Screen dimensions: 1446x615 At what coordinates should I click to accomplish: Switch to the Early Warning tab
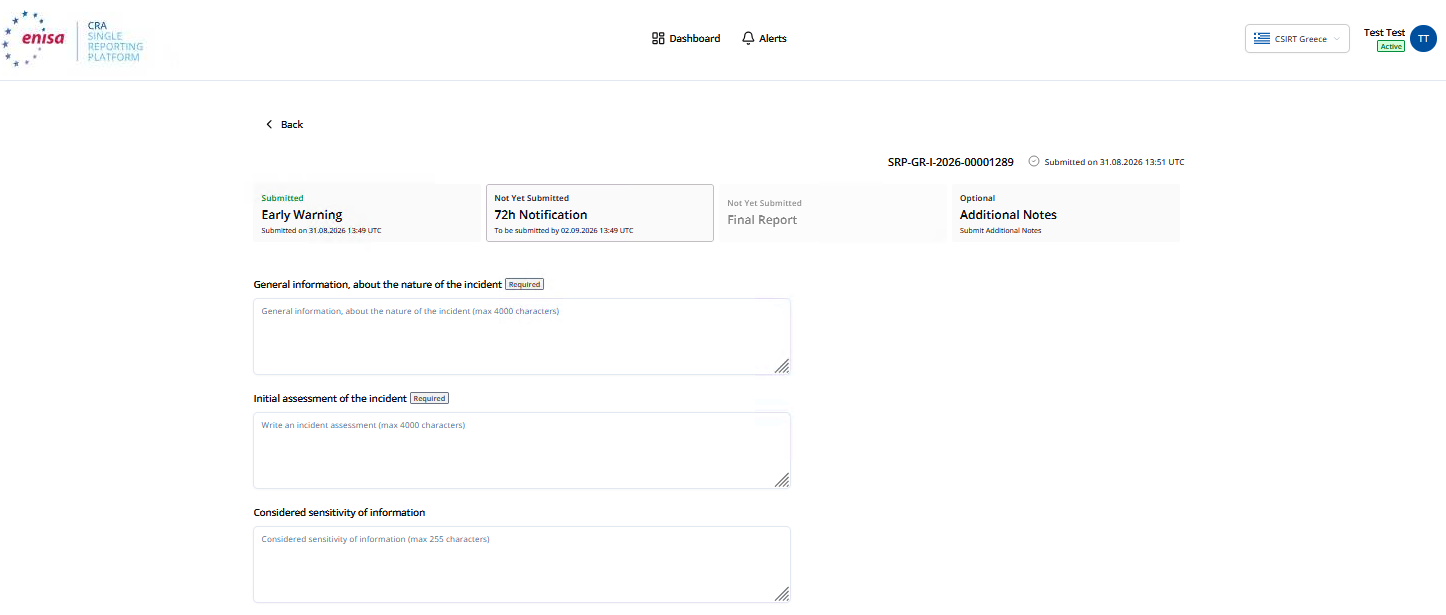(x=367, y=213)
